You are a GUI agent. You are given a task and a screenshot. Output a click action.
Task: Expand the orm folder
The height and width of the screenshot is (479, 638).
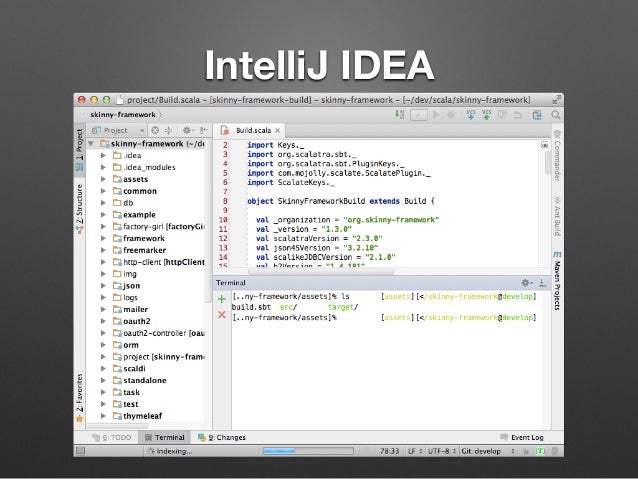coord(103,345)
